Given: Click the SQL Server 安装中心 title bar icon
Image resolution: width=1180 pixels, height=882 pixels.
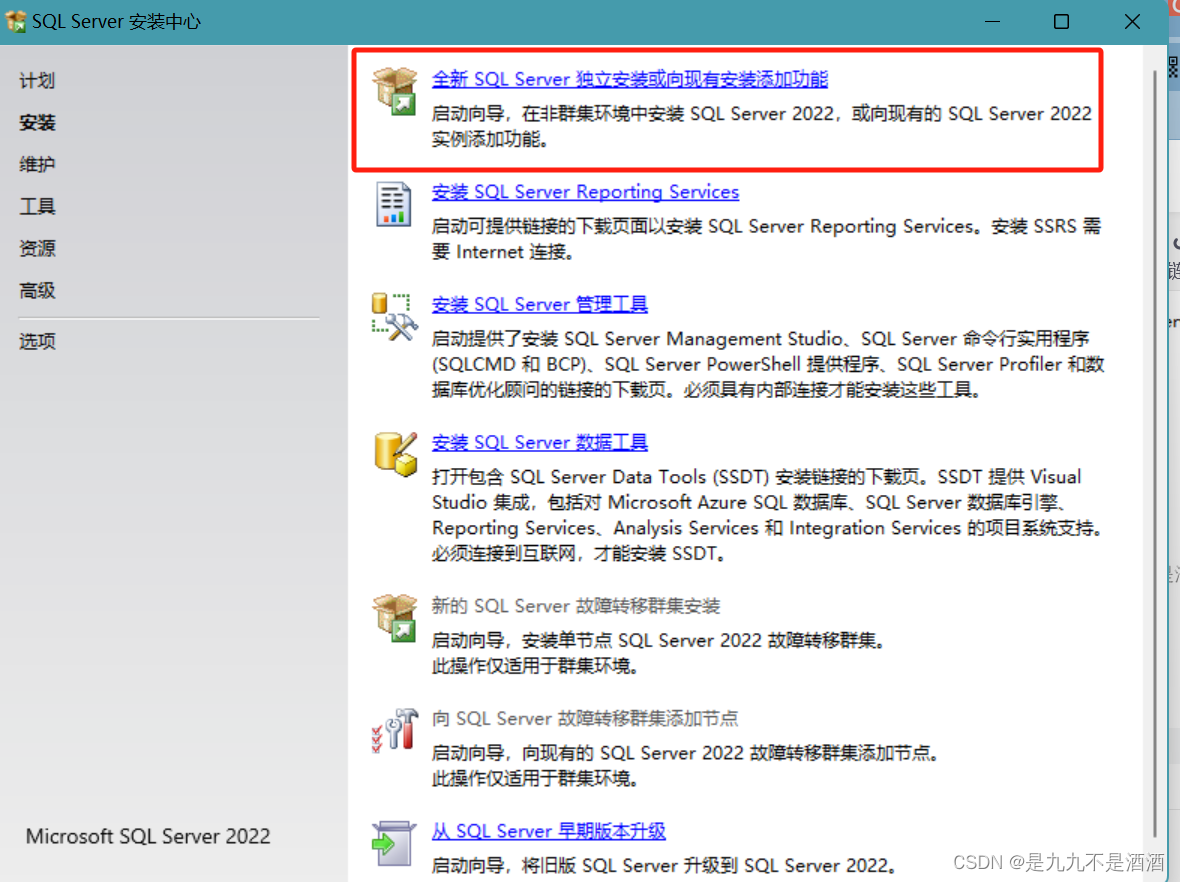Looking at the screenshot, I should pos(15,21).
